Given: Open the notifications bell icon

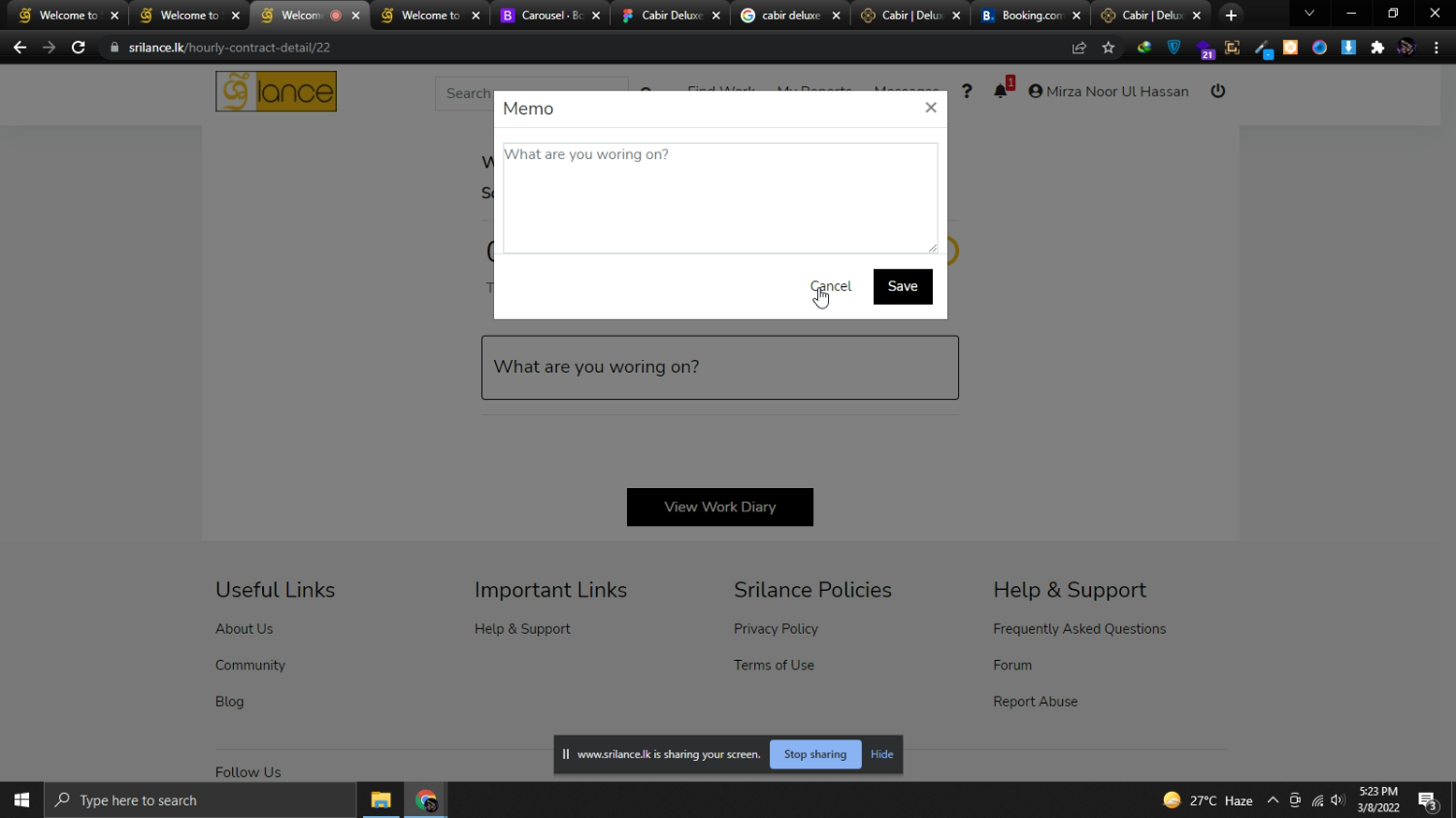Looking at the screenshot, I should click(x=1000, y=91).
